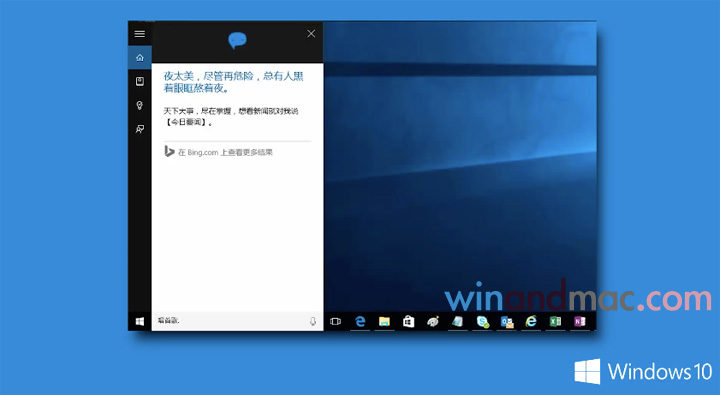Open File Explorer from the taskbar
The image size is (720, 395).
pyautogui.click(x=384, y=322)
